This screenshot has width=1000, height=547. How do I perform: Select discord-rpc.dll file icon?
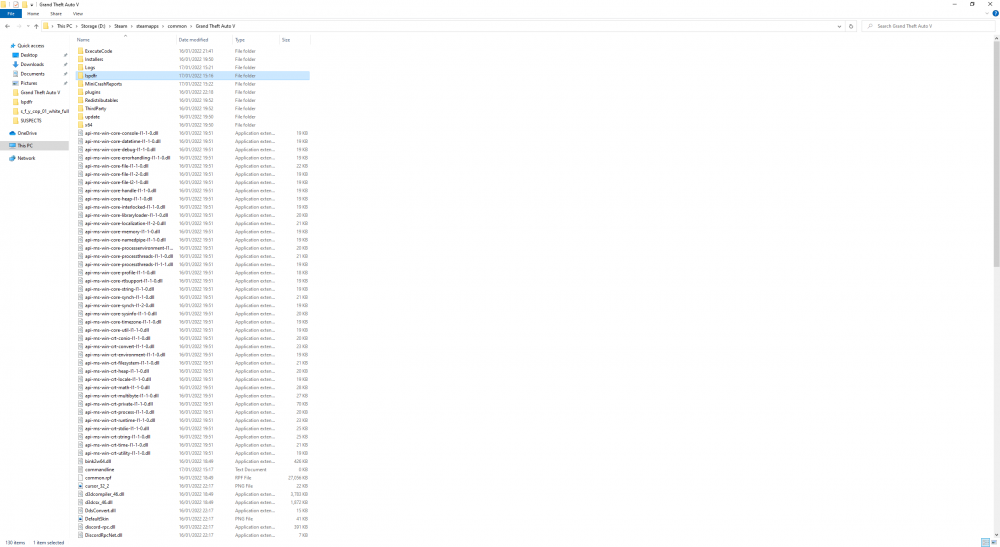pos(80,527)
